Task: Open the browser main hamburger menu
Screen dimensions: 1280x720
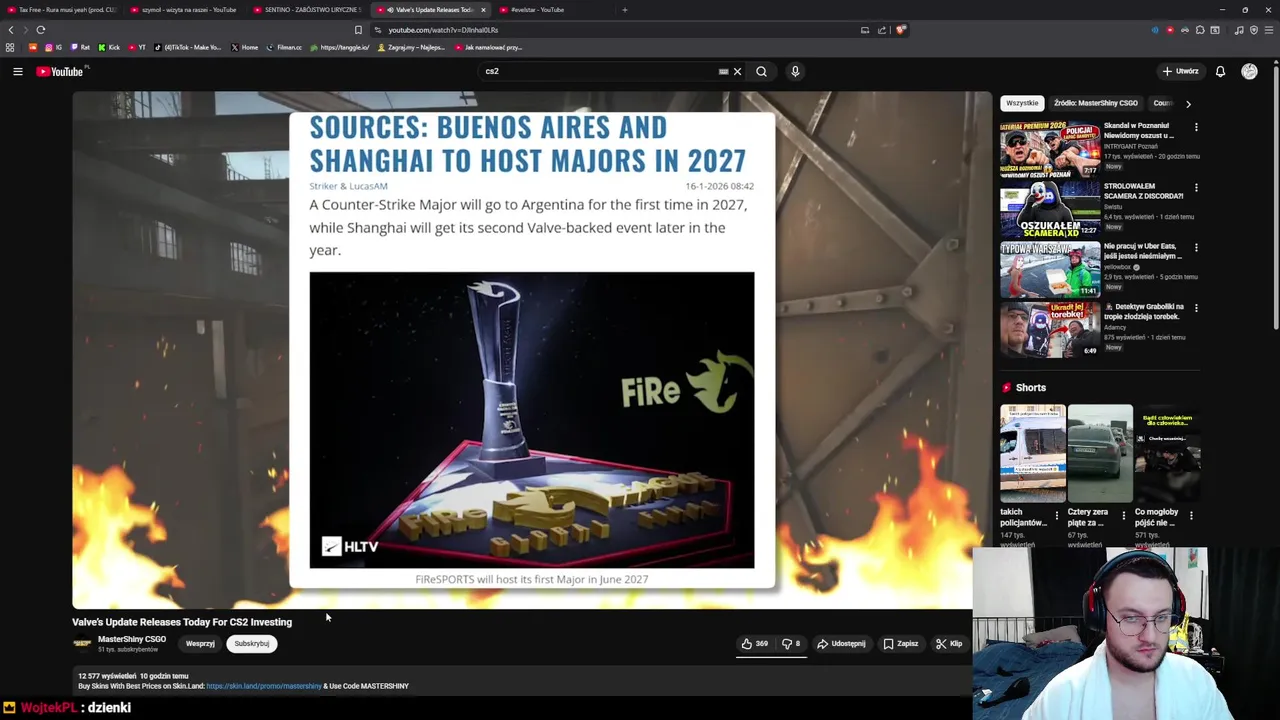Action: click(x=1269, y=30)
